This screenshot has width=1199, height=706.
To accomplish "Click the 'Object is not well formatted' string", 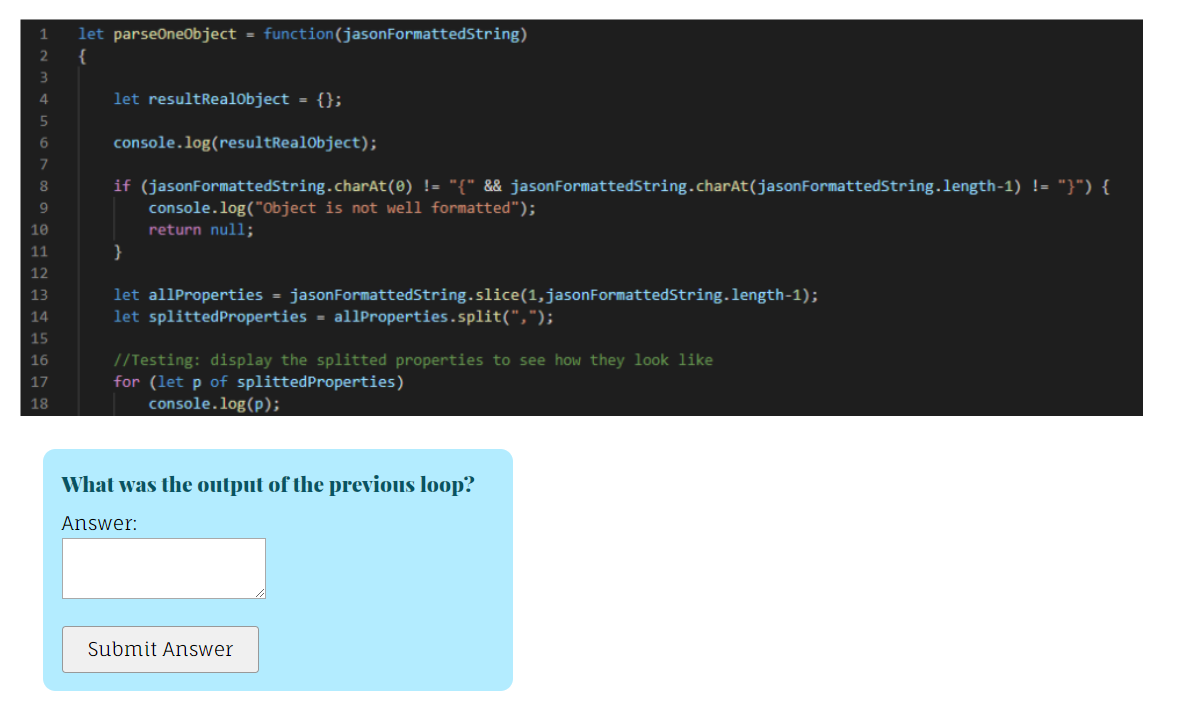I will tap(387, 208).
